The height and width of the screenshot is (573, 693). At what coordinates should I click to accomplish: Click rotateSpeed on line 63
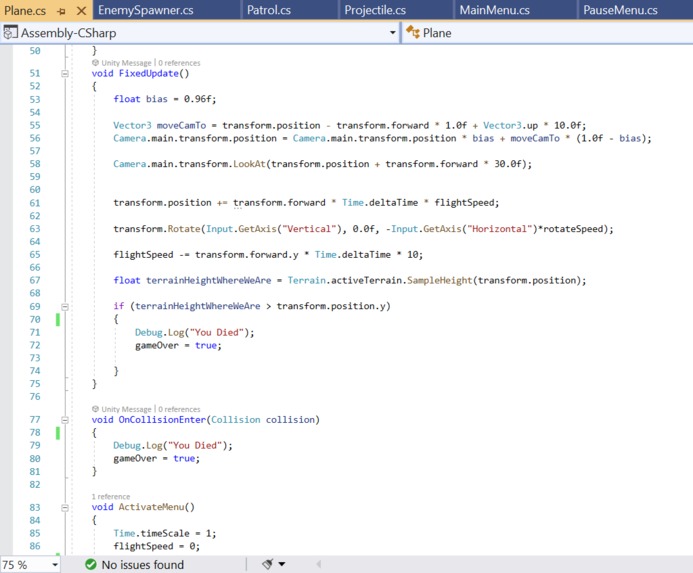[573, 229]
